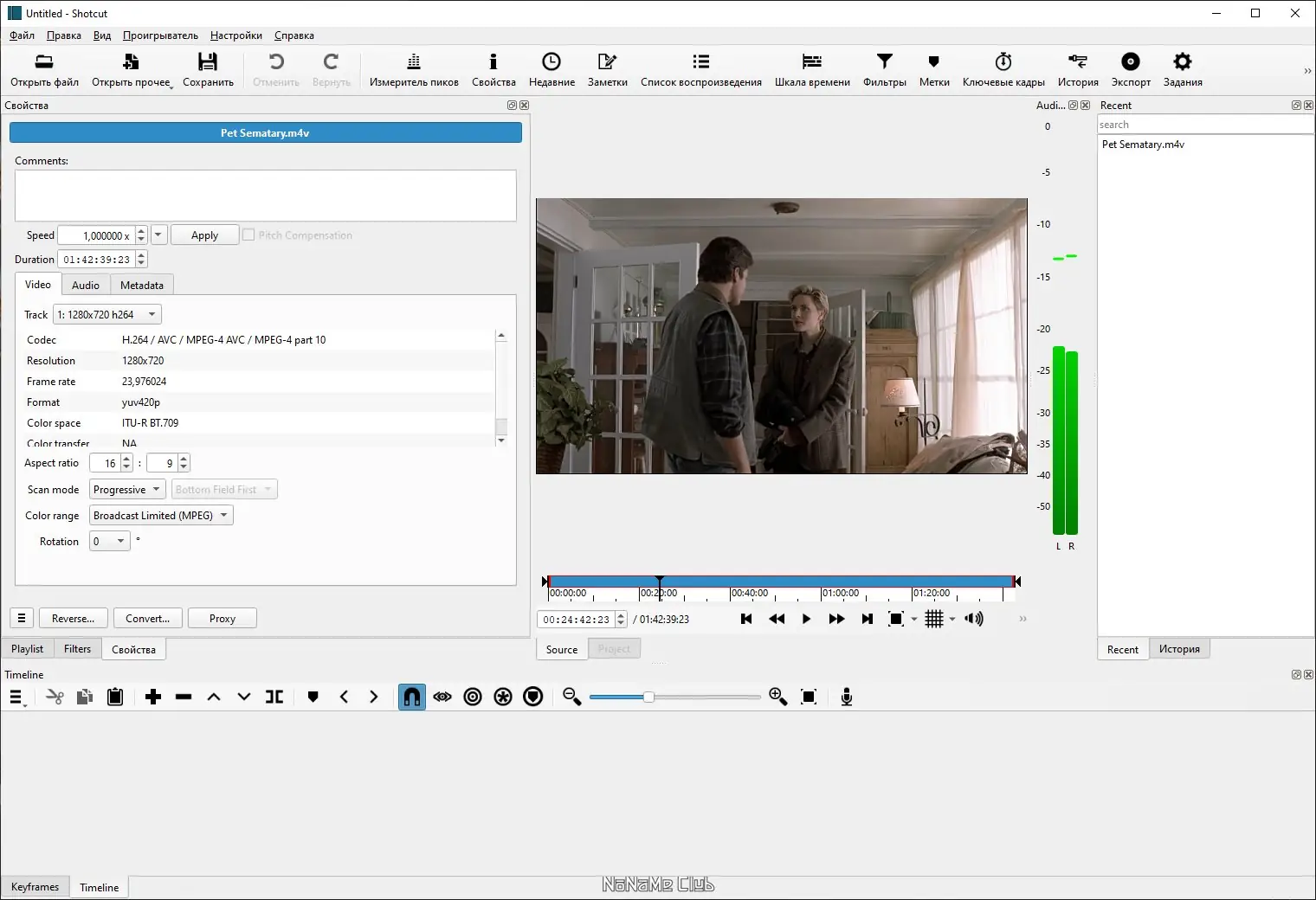This screenshot has height=900, width=1316.
Task: Click the record audio microphone icon
Action: click(846, 697)
